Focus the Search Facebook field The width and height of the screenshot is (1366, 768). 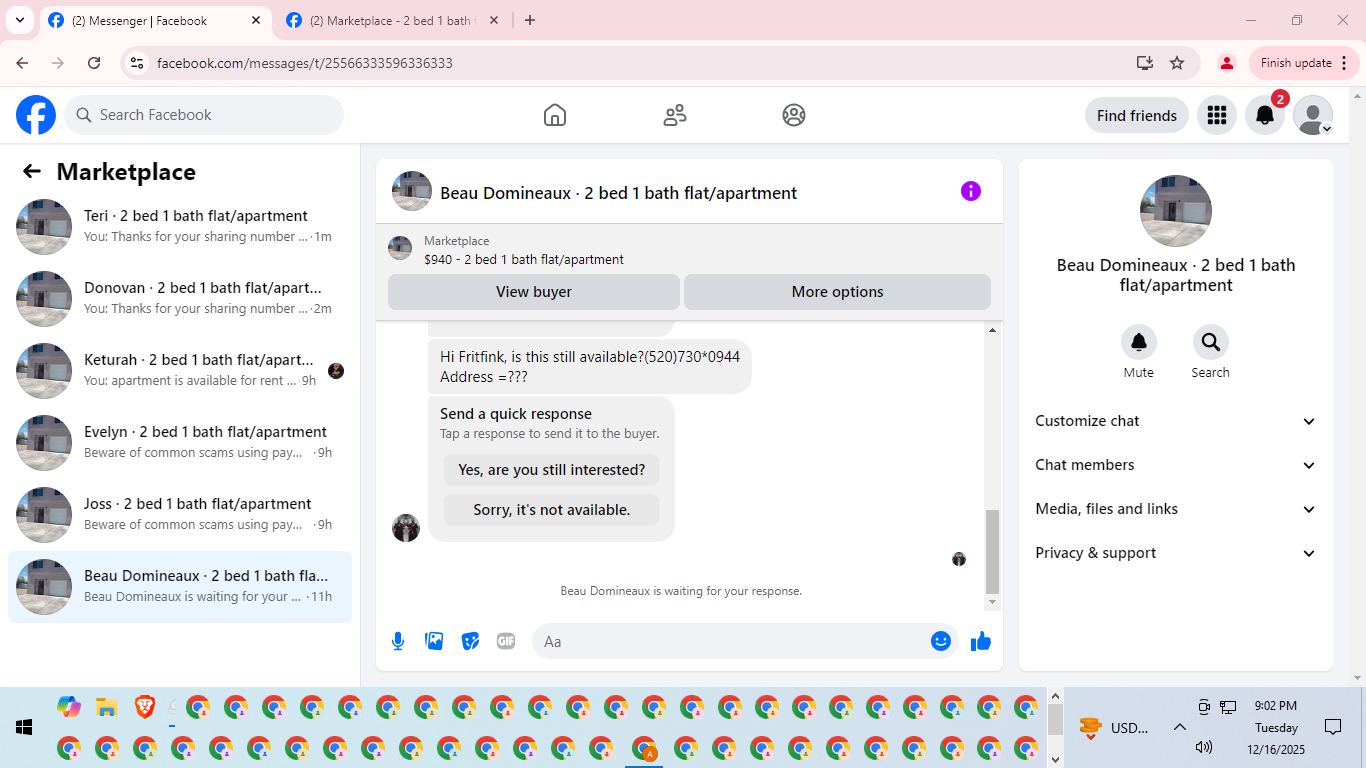point(204,115)
